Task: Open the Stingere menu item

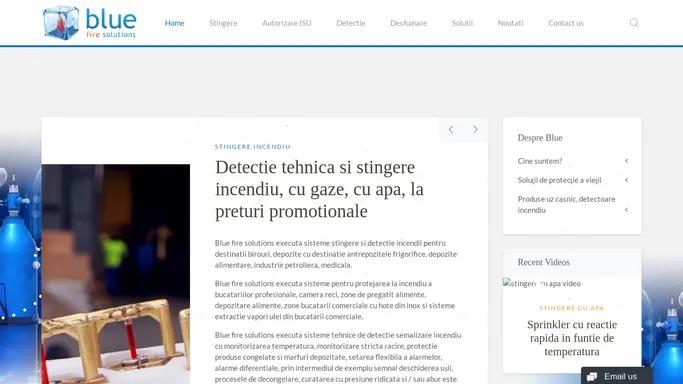Action: tap(223, 23)
